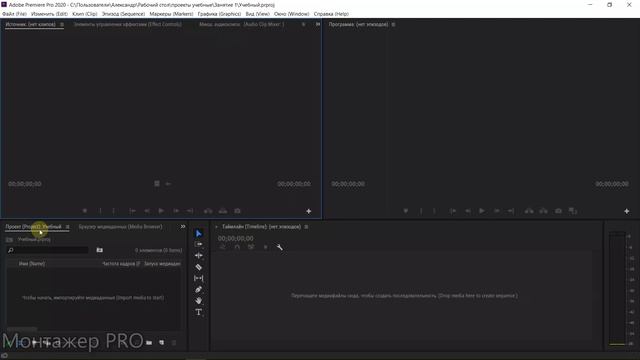
Task: Open Изменить (Edit) menu
Action: point(49,14)
